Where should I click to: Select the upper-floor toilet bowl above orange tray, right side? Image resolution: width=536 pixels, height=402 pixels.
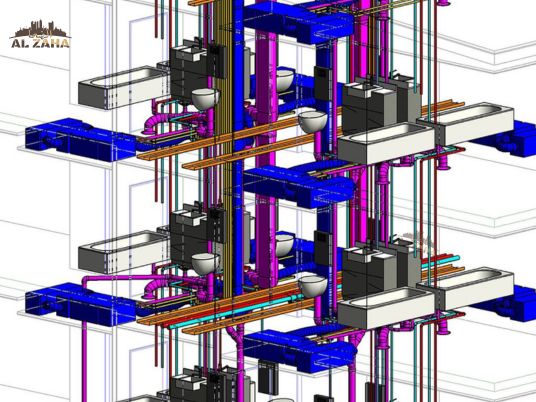(x=313, y=122)
